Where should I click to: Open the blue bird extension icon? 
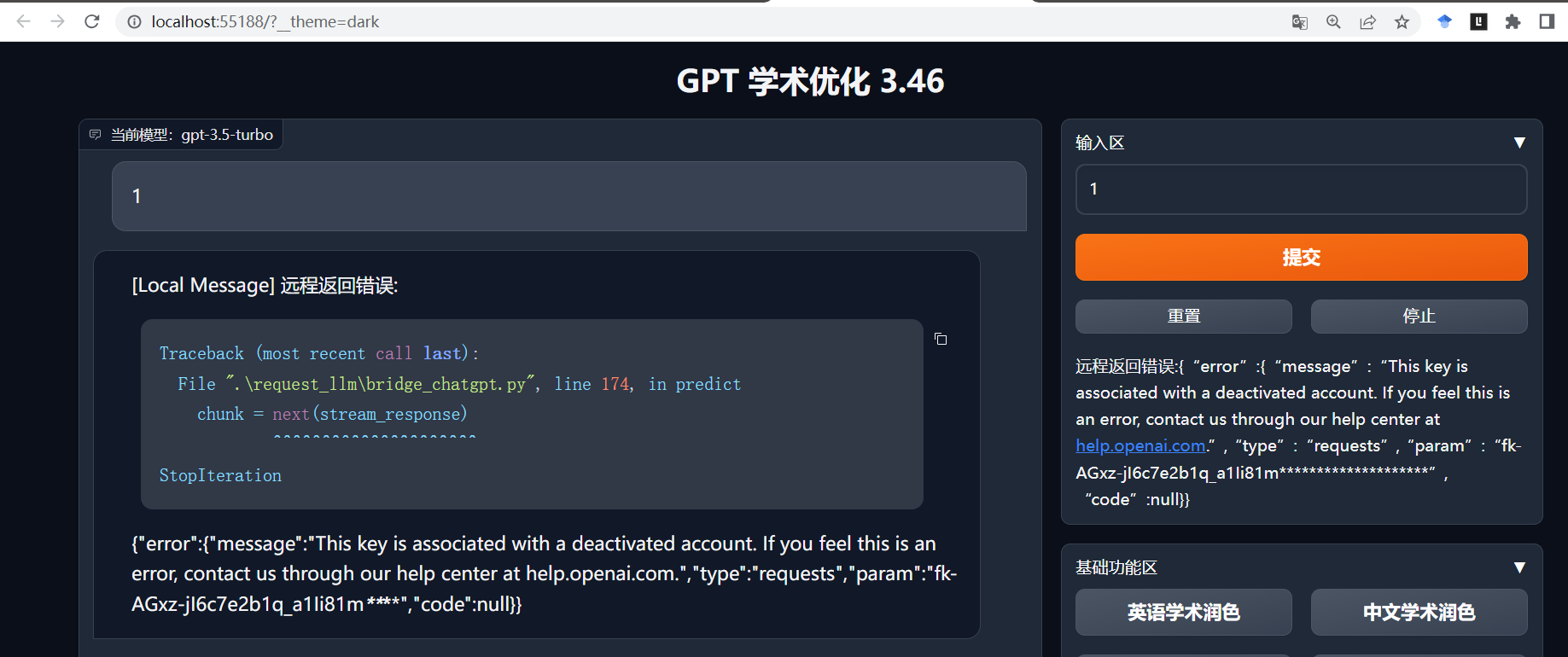(x=1444, y=22)
